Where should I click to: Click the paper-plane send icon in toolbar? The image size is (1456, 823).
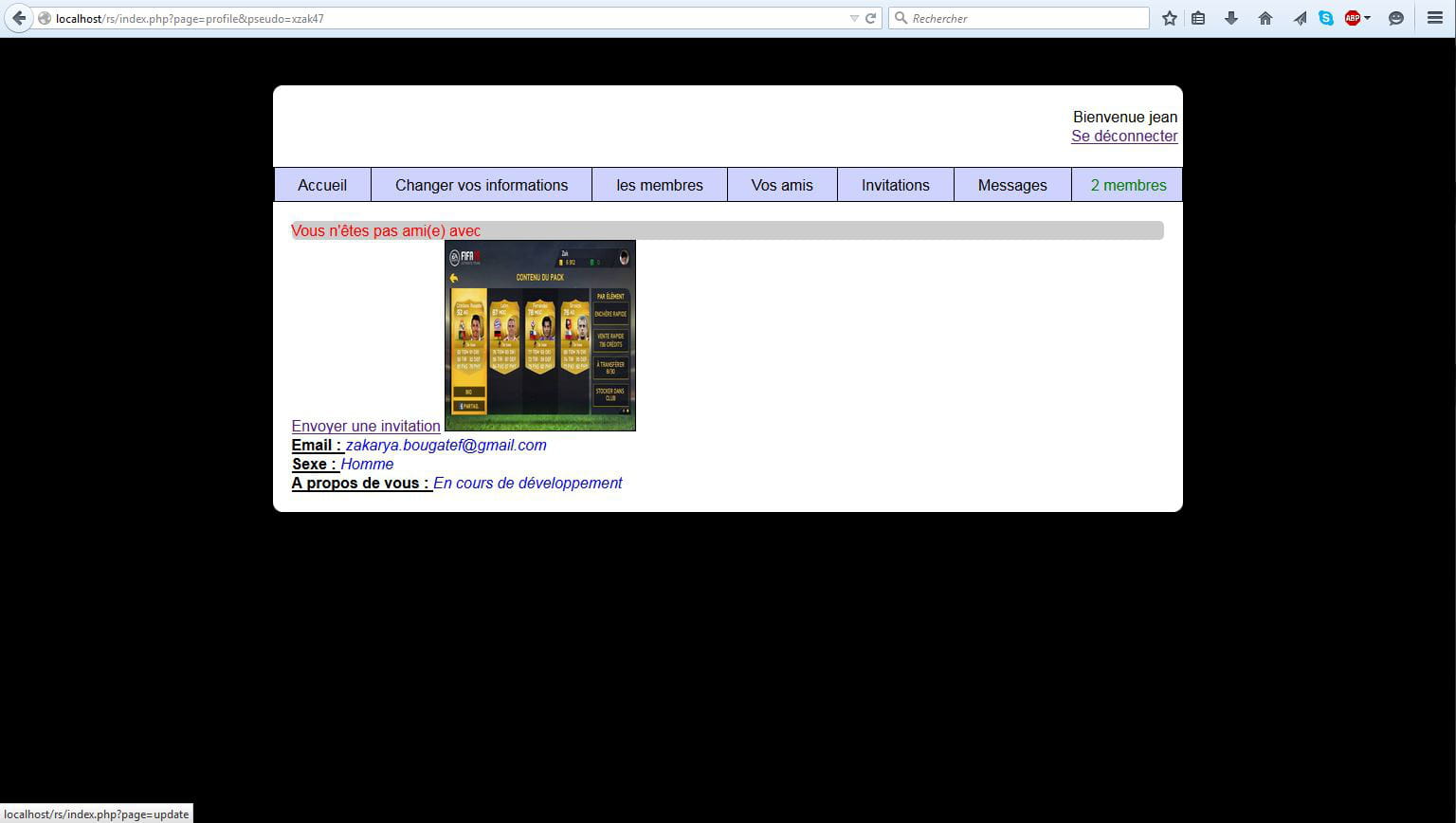pyautogui.click(x=1300, y=18)
